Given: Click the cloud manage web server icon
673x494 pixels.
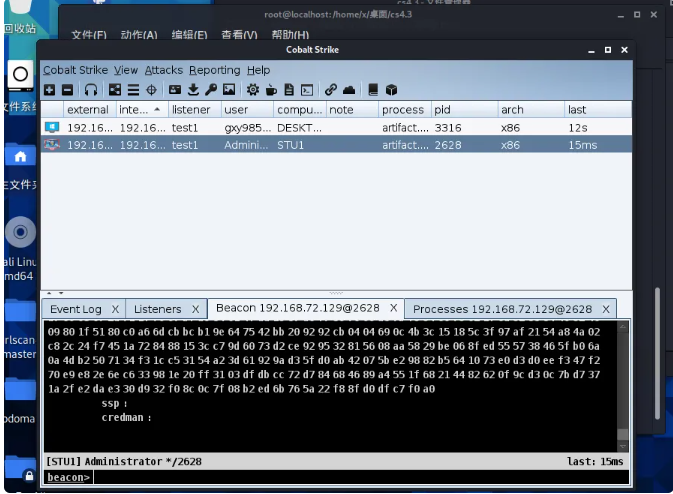Looking at the screenshot, I should 349,90.
